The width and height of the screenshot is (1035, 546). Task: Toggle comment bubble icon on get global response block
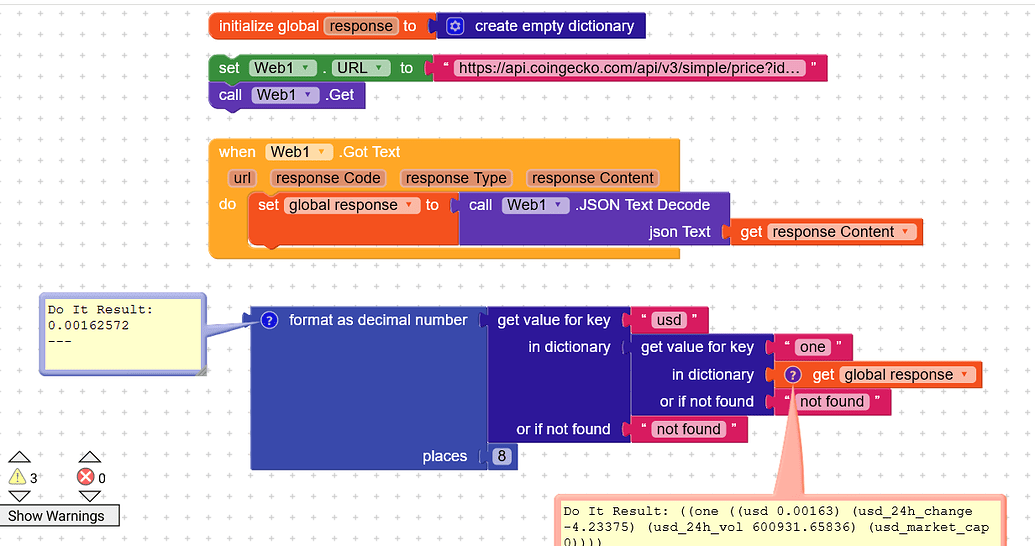coord(792,375)
